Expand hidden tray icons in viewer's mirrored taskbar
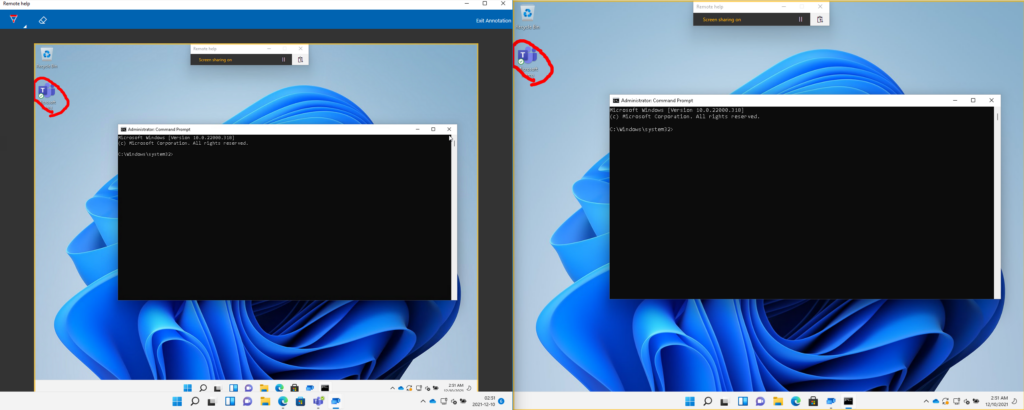 (392, 388)
